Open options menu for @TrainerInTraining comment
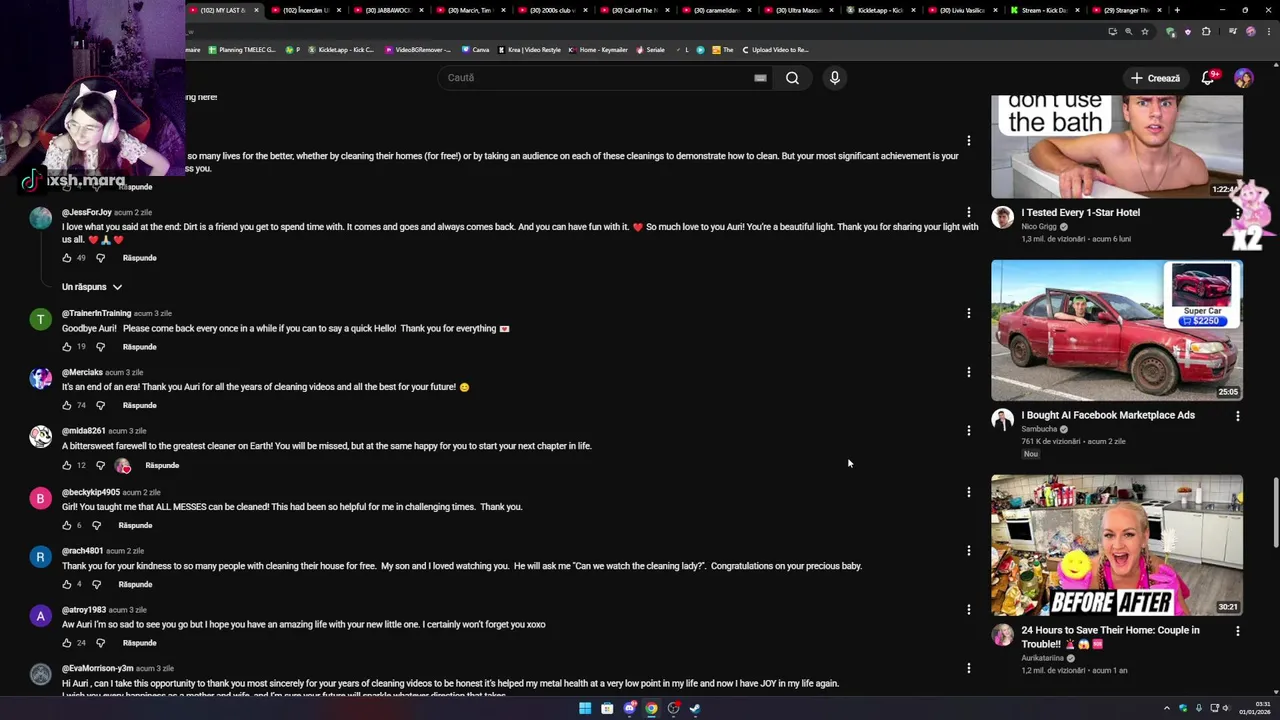1280x720 pixels. pos(968,313)
